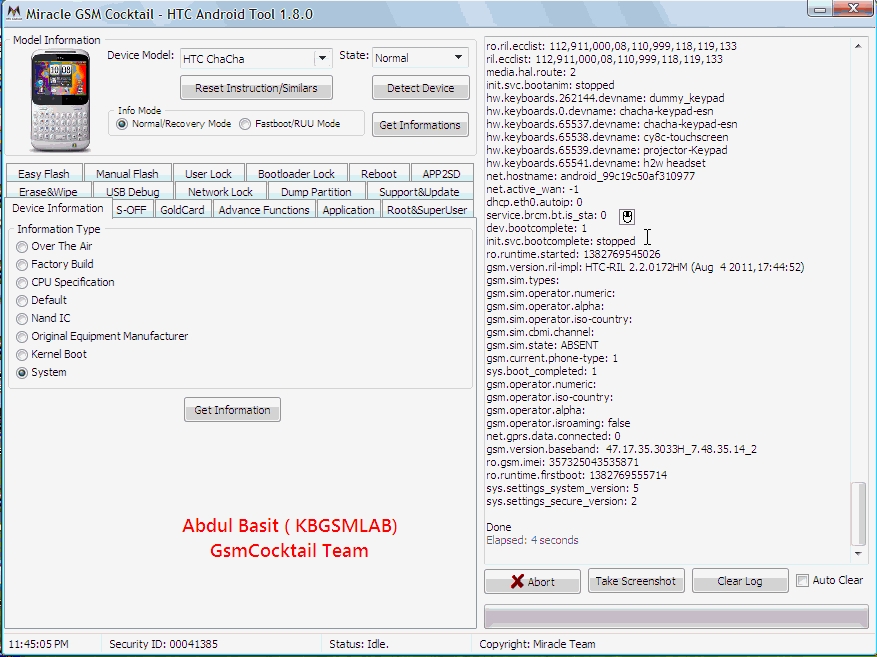Choose Over The Air information type

[x=22, y=247]
